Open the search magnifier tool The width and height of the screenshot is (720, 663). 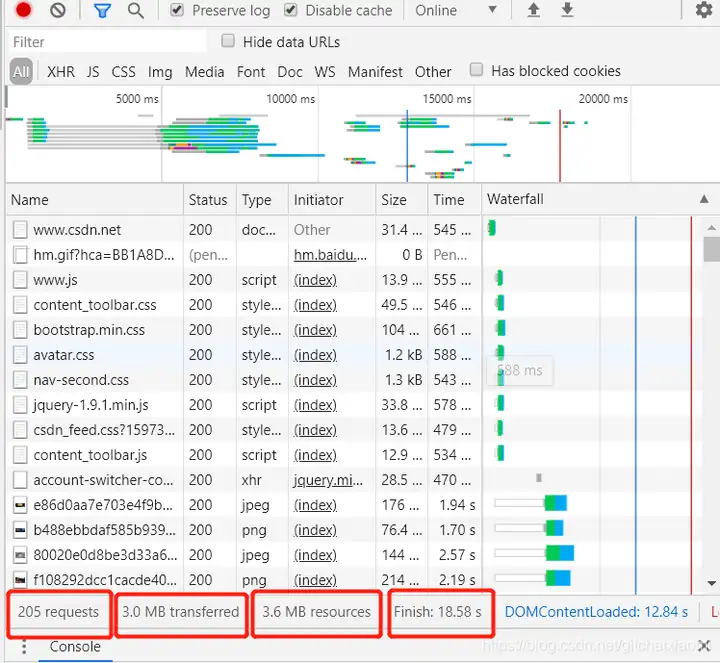click(x=135, y=10)
